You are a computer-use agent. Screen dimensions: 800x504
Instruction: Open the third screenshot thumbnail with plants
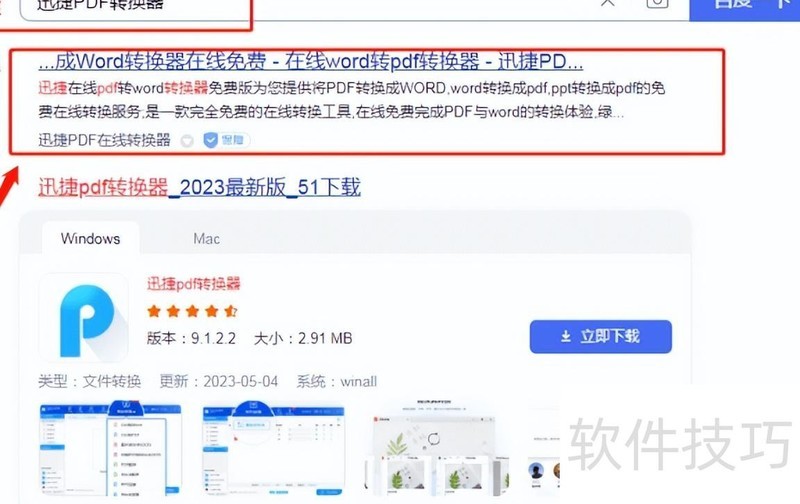pos(437,448)
